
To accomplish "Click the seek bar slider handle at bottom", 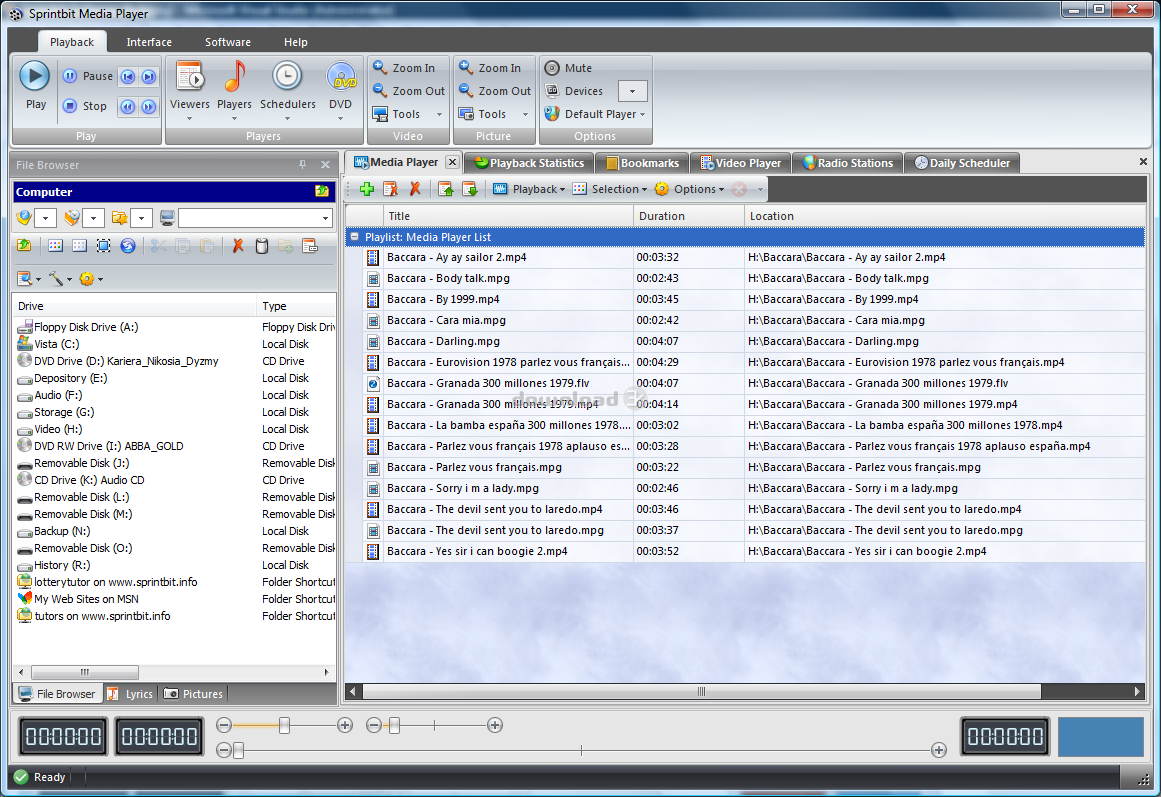I will click(238, 750).
